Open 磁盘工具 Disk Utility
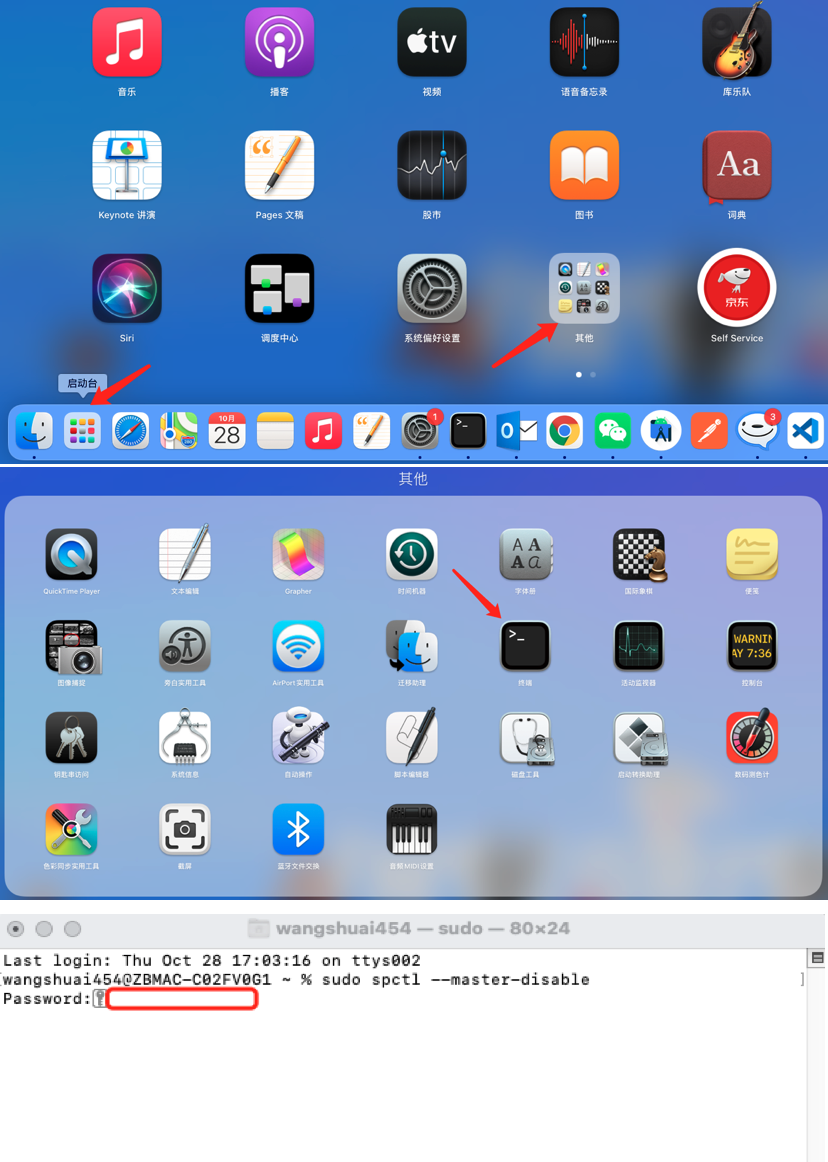Image resolution: width=828 pixels, height=1162 pixels. (525, 738)
